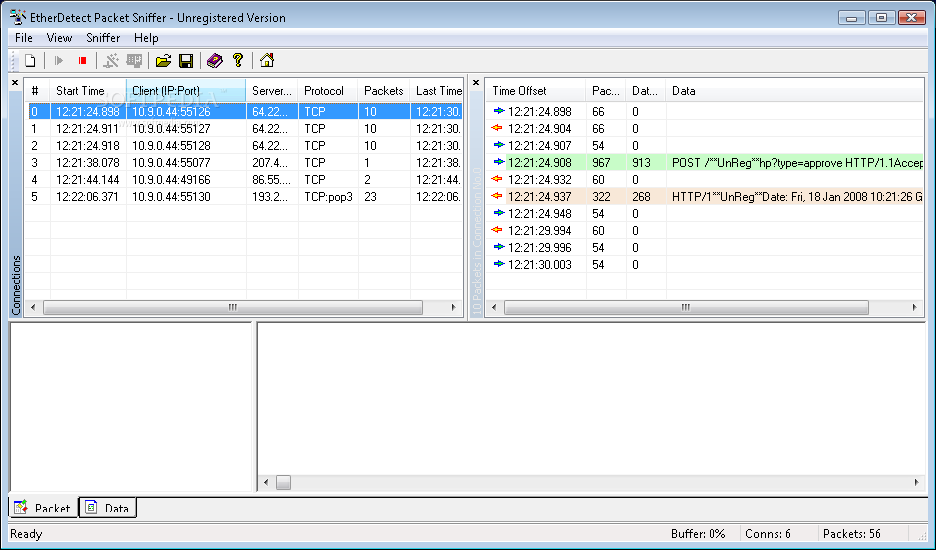Click the Data column header in packet list

point(795,91)
